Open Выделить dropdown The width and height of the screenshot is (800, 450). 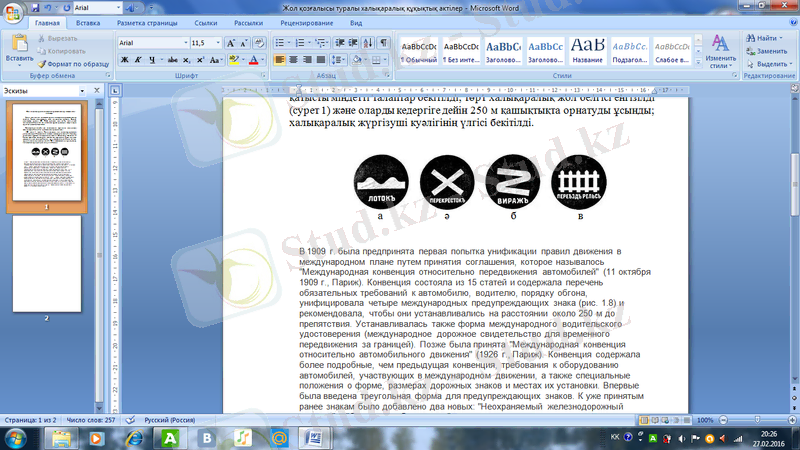tap(769, 64)
